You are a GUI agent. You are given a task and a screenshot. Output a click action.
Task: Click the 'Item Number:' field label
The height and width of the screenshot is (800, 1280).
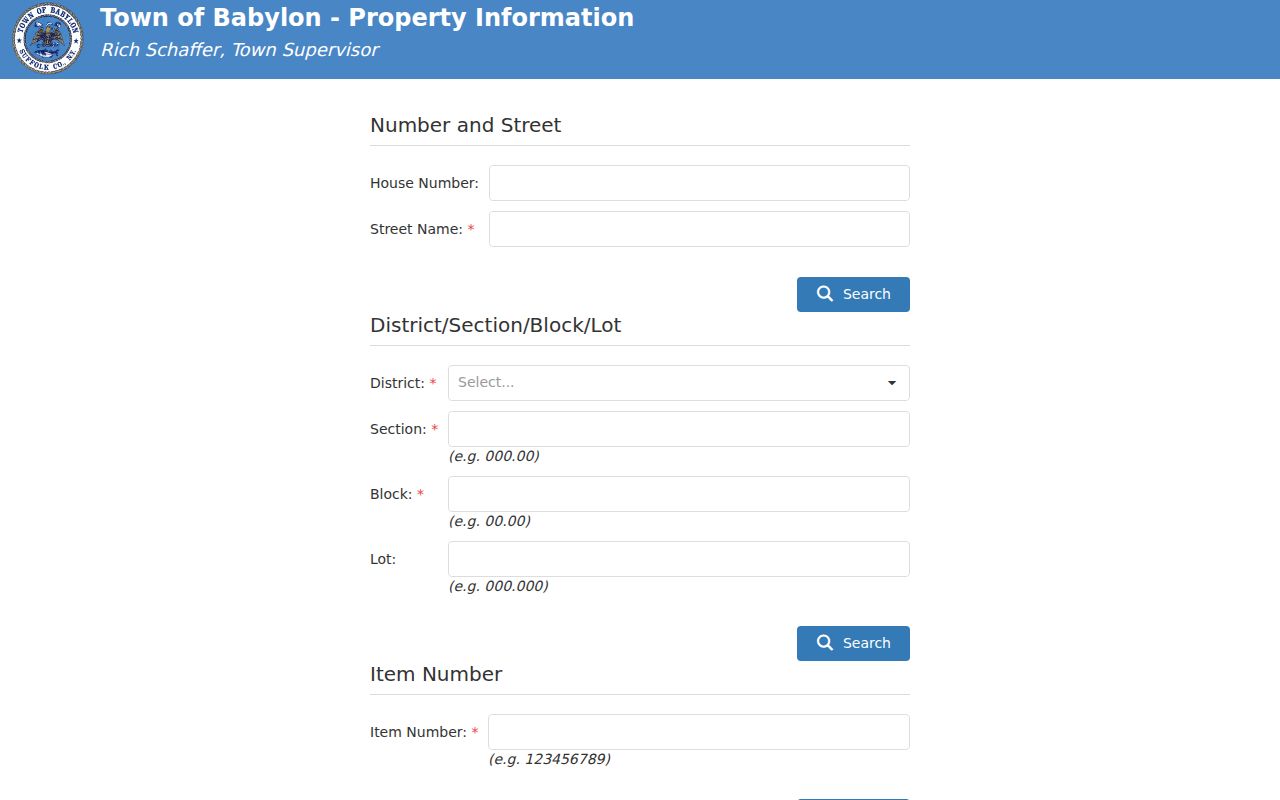coord(418,732)
